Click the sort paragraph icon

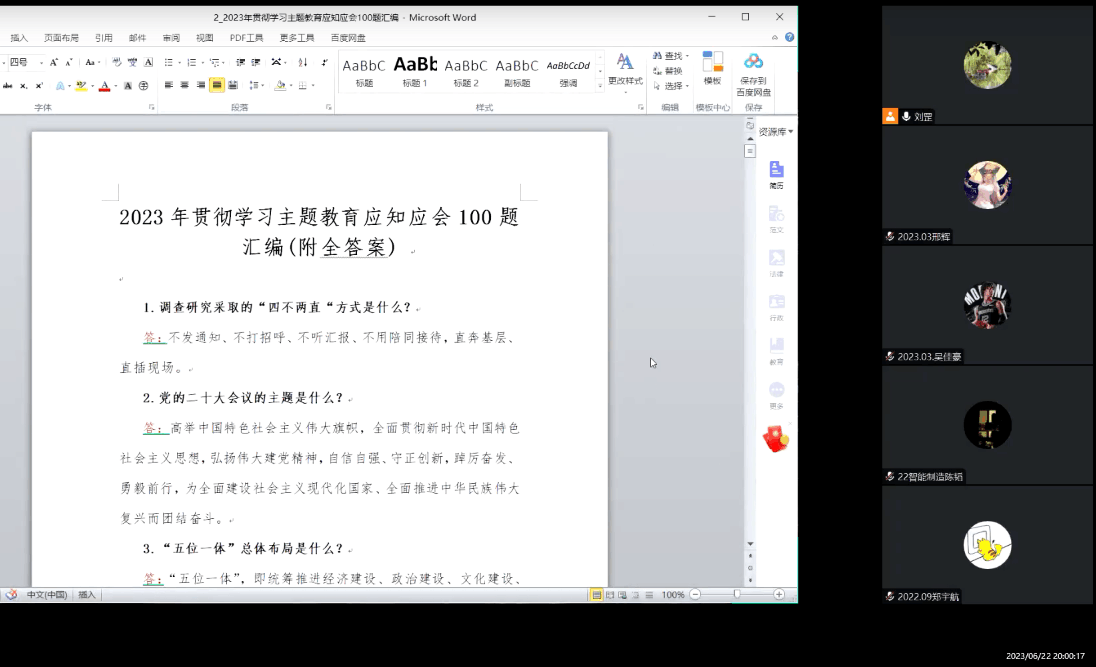302,62
